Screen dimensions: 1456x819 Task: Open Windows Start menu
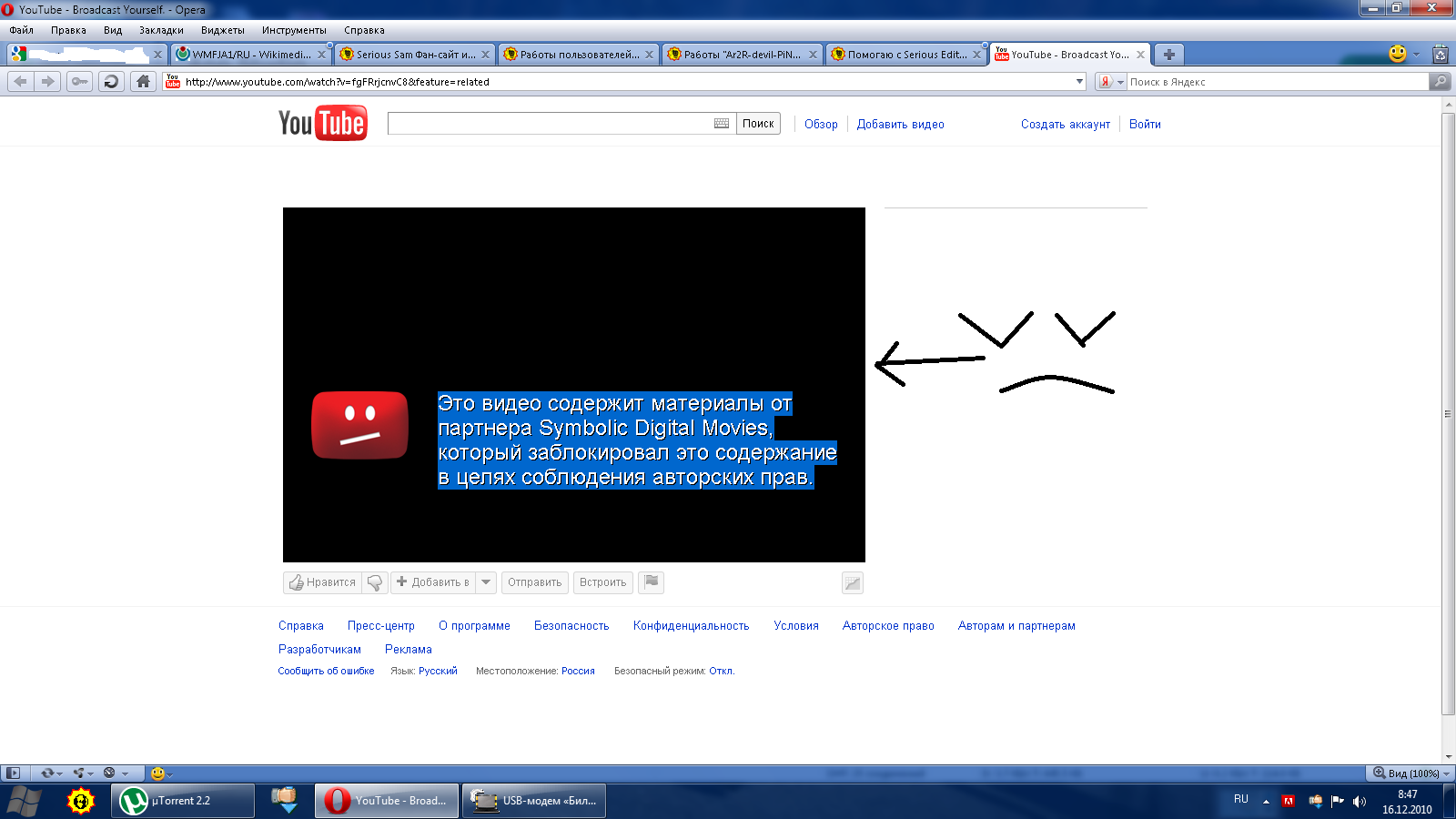click(x=25, y=801)
